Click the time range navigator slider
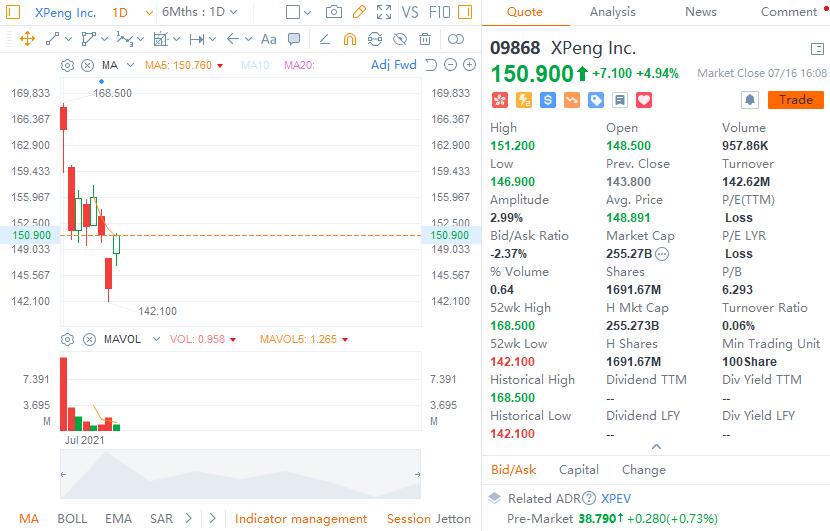 pyautogui.click(x=240, y=474)
